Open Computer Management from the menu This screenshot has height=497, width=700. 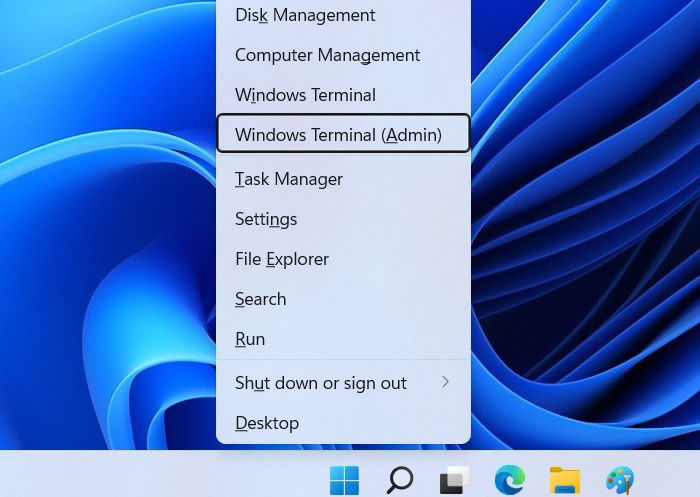coord(343,55)
